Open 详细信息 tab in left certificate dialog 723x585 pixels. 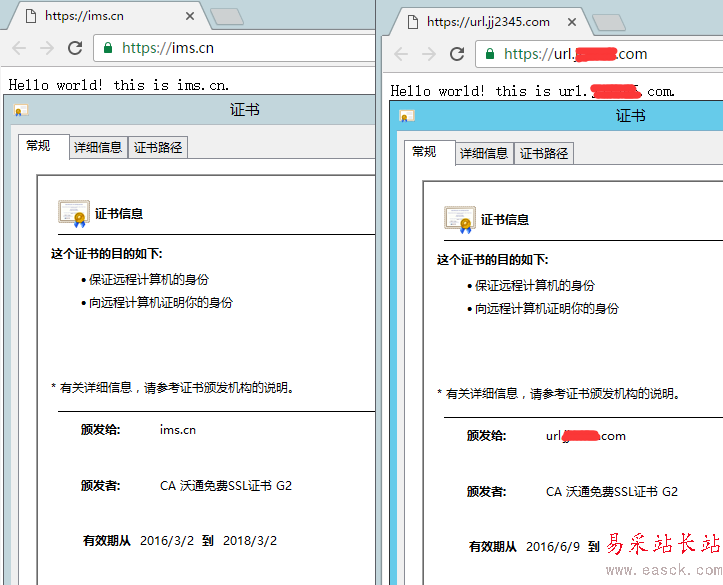point(98,148)
